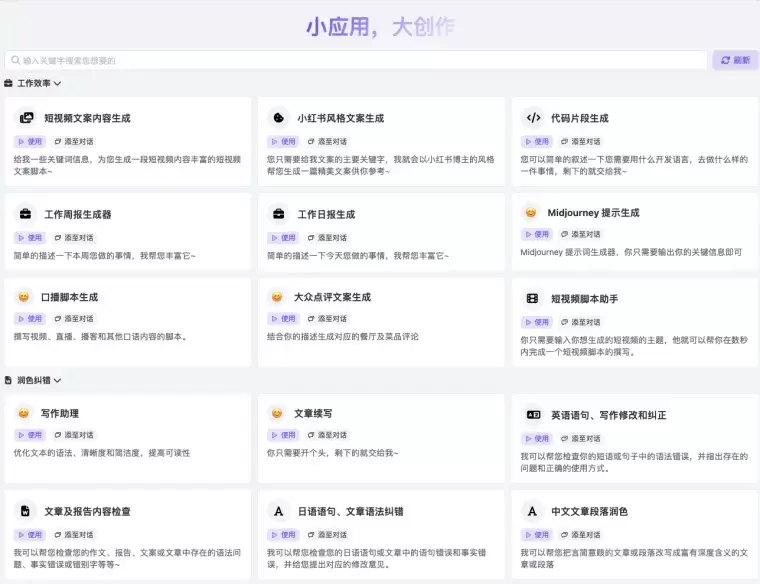
Task: Click the 短视频脚本助手 film icon
Action: point(532,299)
